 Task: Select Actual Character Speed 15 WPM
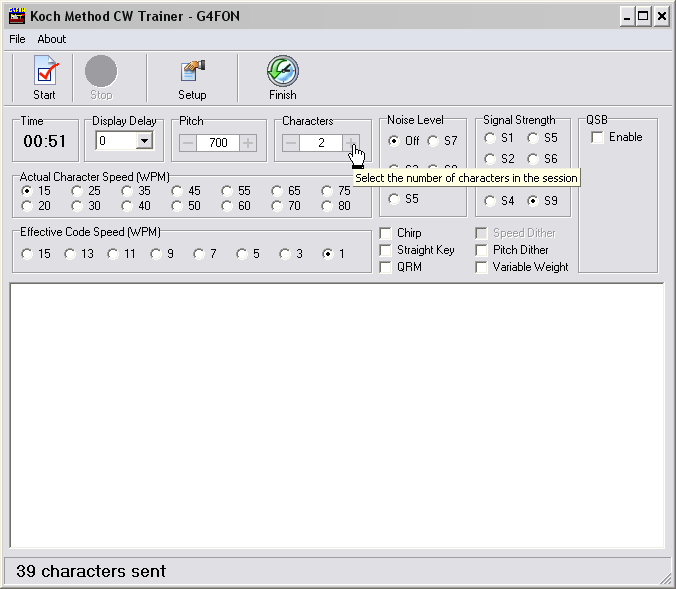point(27,191)
